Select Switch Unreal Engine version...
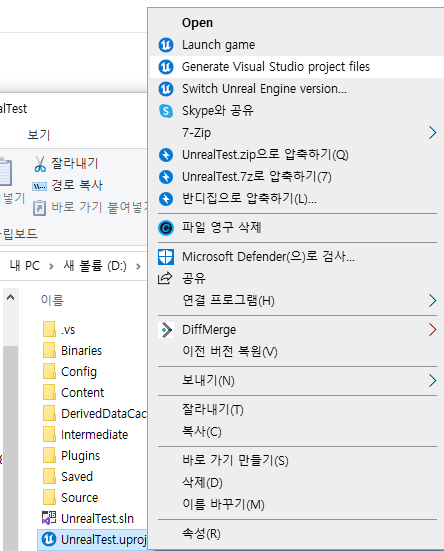Screen dimensions: 444x551 coord(264,89)
